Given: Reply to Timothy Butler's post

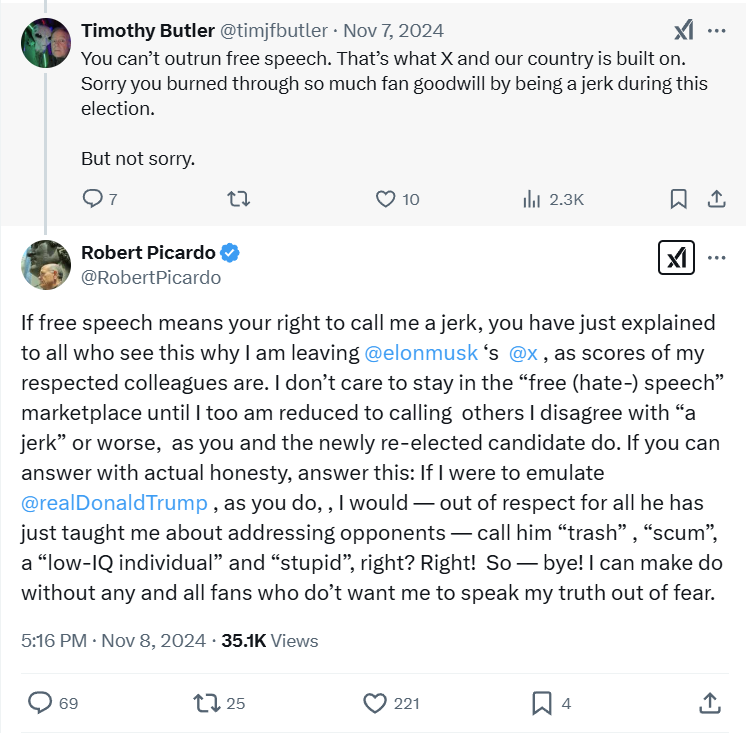Looking at the screenshot, I should 91,199.
